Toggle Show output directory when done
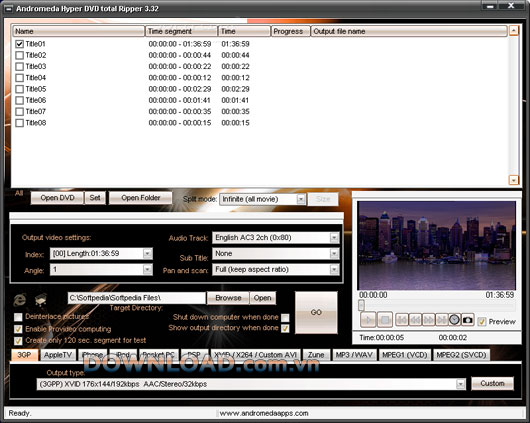Screen dimensions: 530x423 click(285, 328)
